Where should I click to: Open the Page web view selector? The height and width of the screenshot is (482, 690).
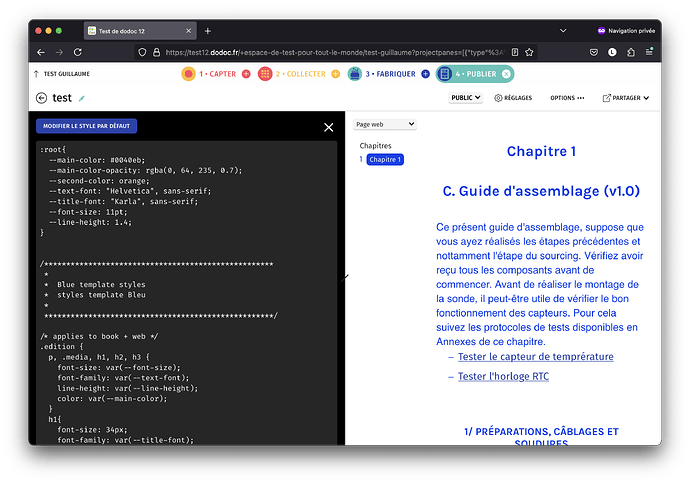point(385,124)
